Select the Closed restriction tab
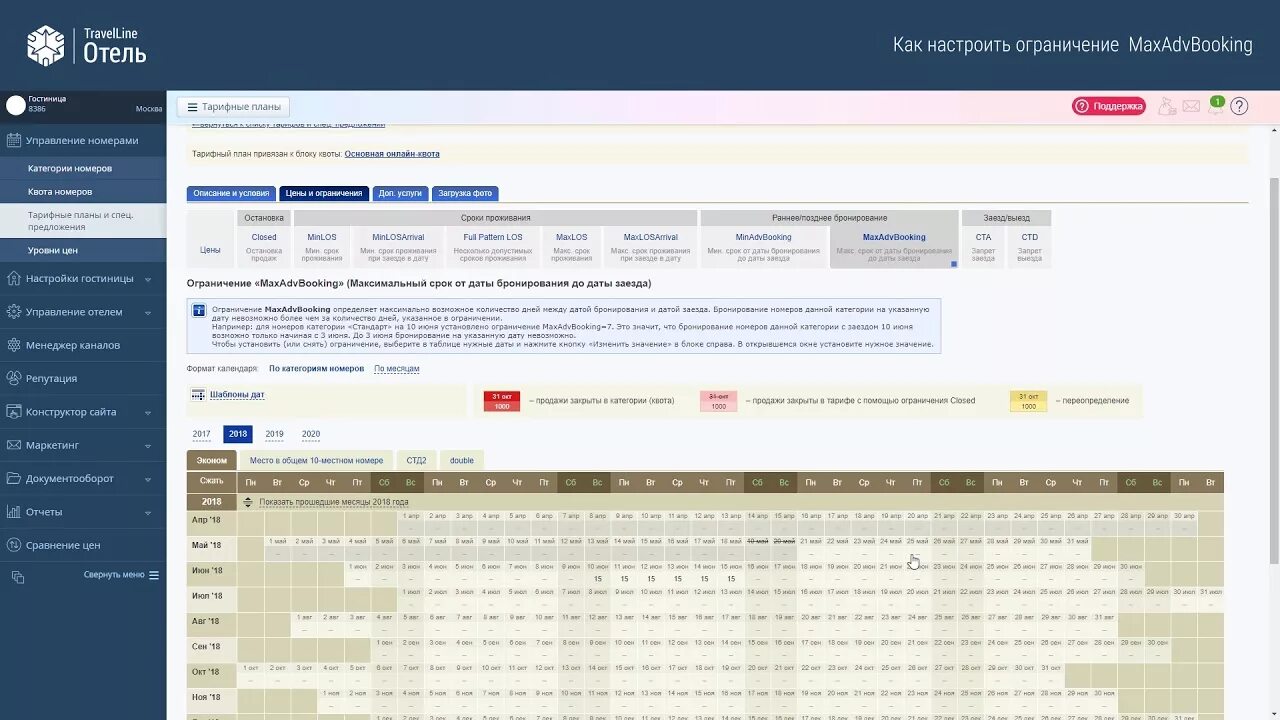Image resolution: width=1280 pixels, height=720 pixels. pyautogui.click(x=264, y=247)
